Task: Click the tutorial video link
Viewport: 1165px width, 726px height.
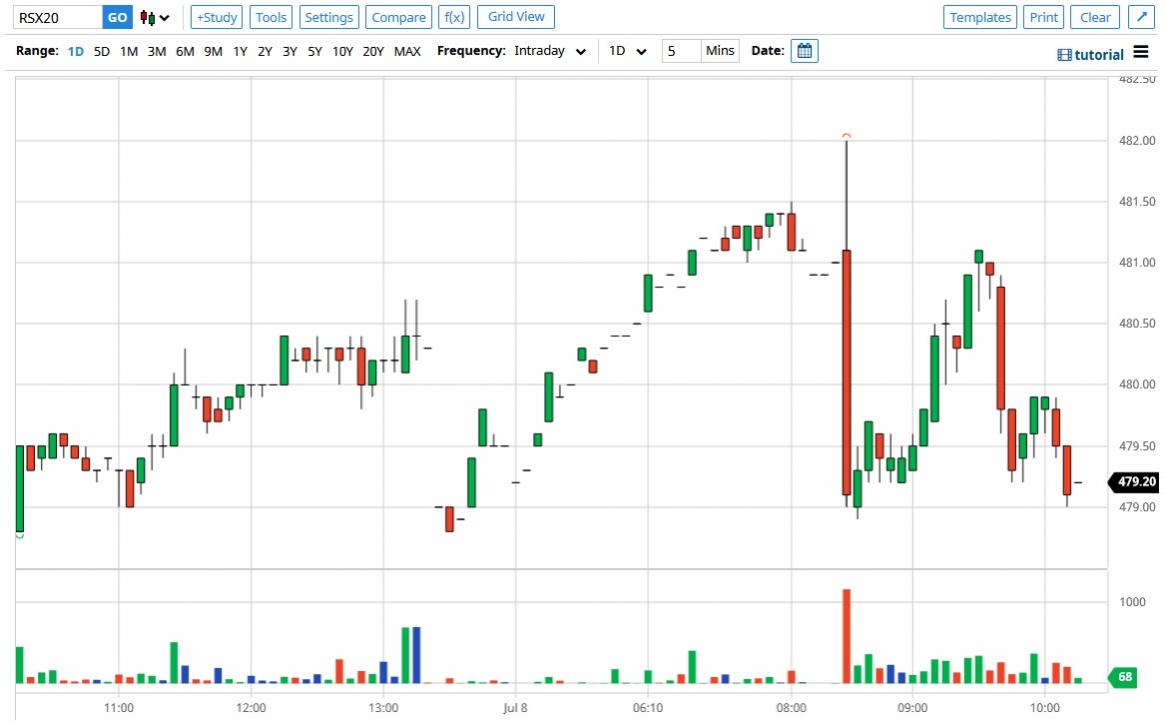Action: 1090,55
